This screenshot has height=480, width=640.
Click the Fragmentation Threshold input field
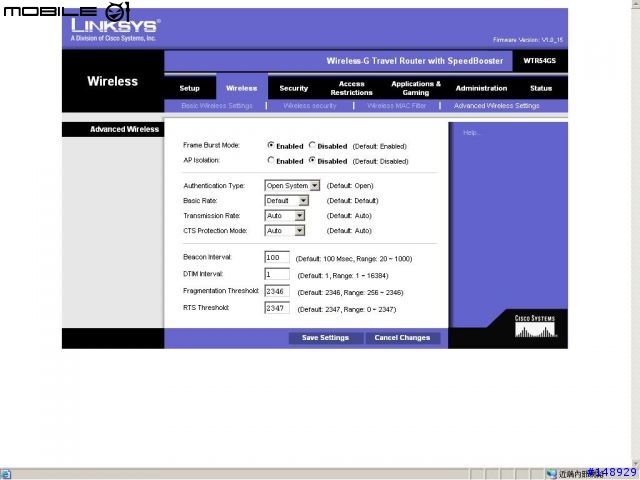(x=277, y=291)
